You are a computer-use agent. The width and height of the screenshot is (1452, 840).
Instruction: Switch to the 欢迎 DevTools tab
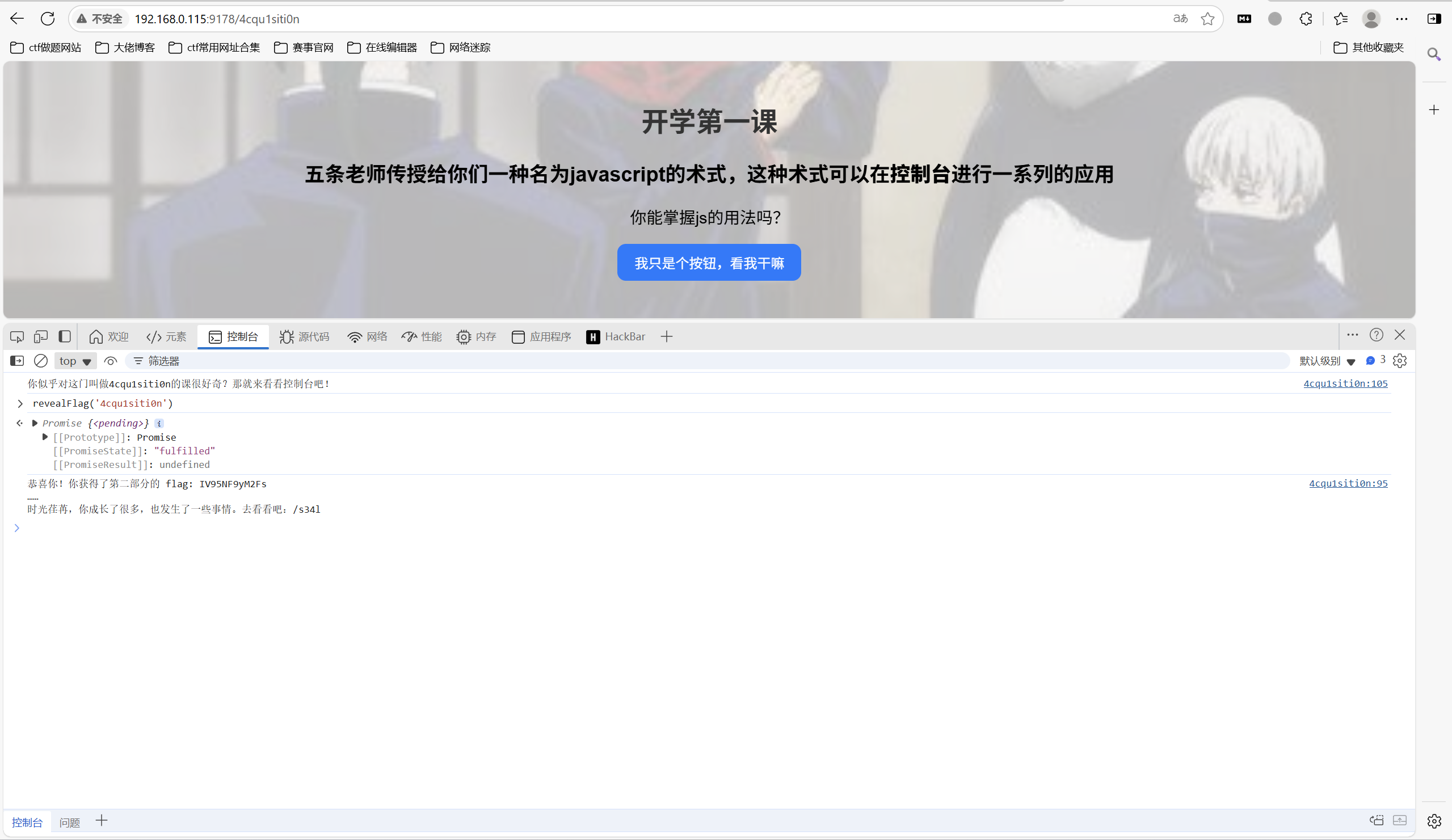click(108, 336)
